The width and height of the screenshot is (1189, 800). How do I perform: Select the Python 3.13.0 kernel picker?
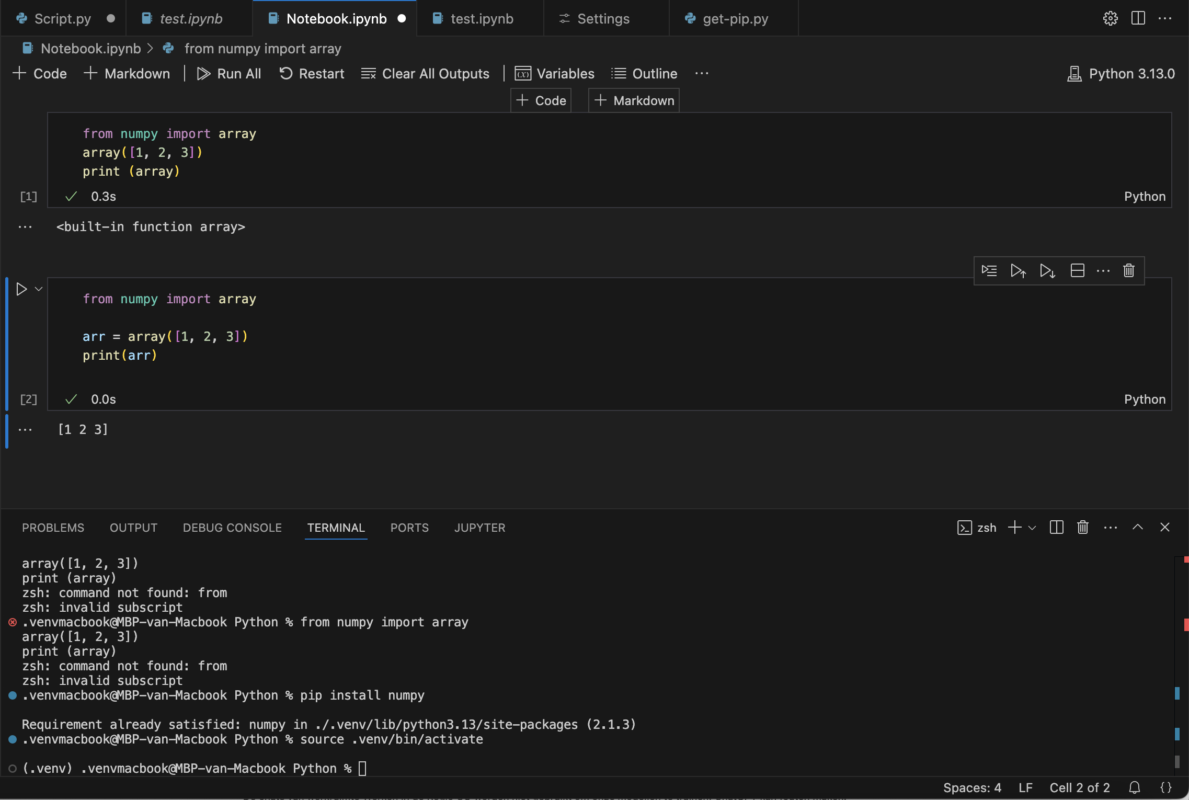pos(1121,74)
